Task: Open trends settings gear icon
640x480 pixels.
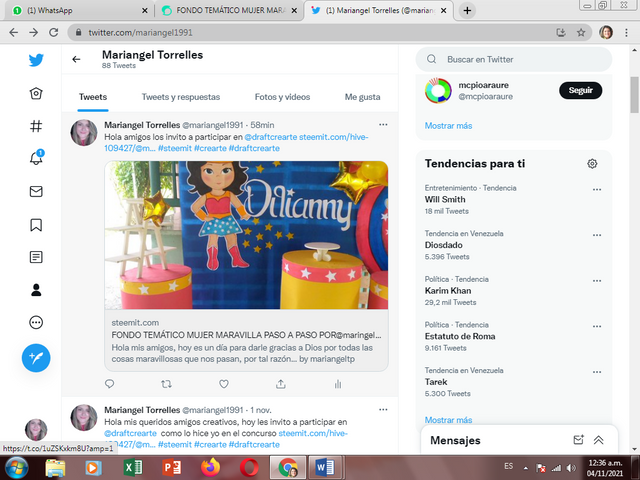Action: [592, 164]
